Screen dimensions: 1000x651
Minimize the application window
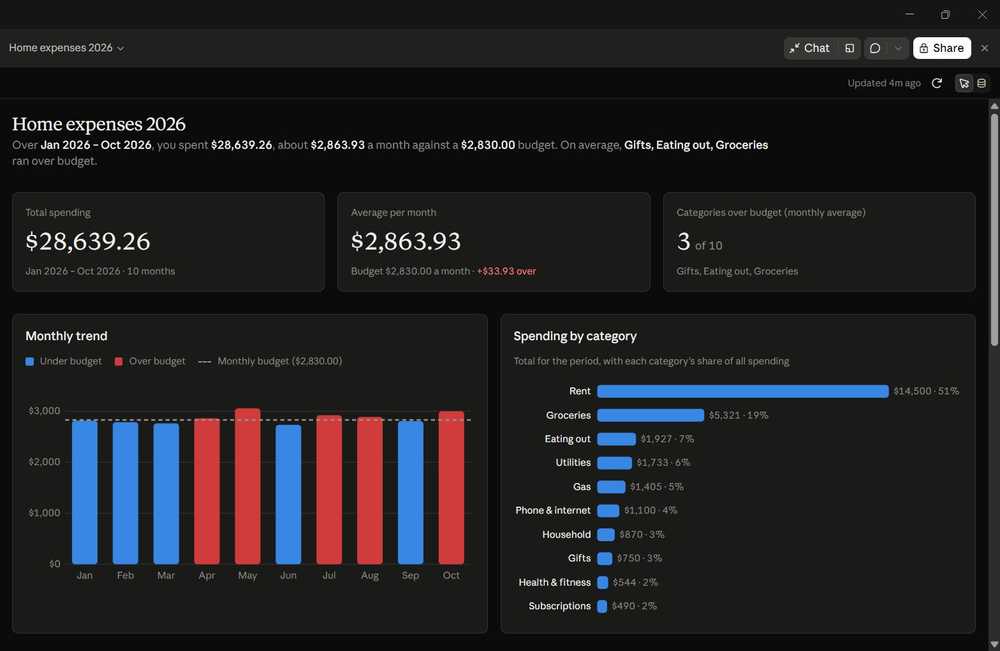click(909, 14)
